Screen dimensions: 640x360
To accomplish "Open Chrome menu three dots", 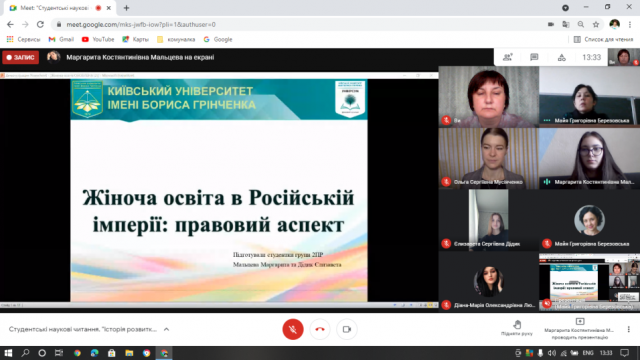I will point(630,24).
